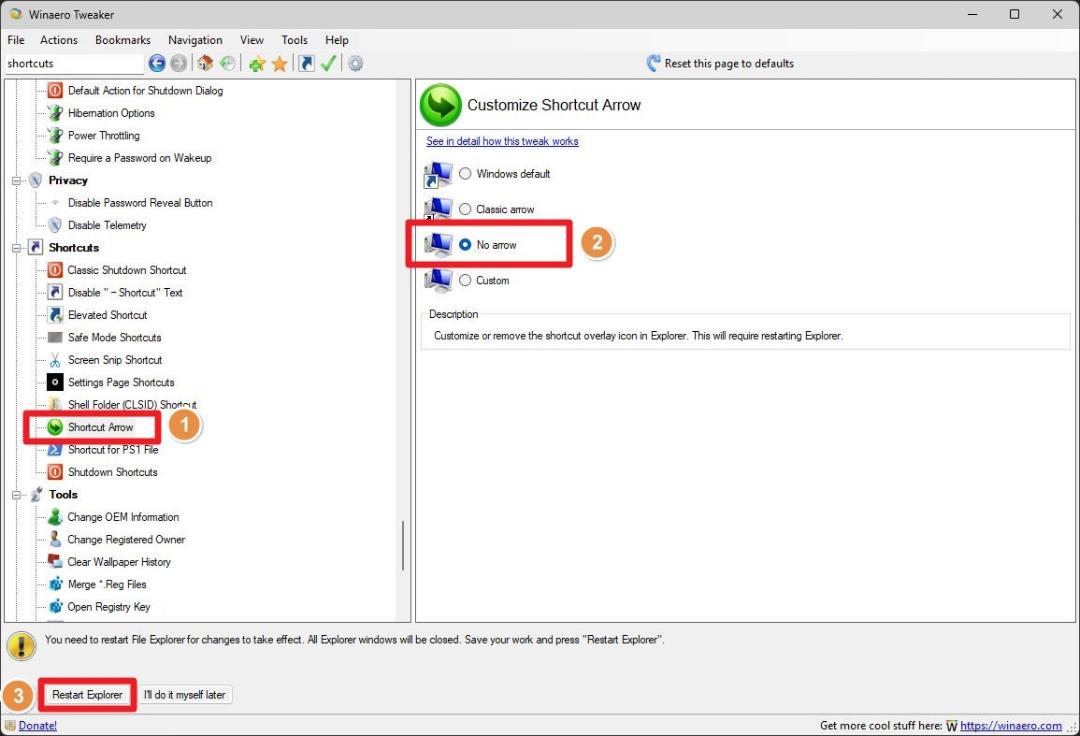Click the yellow warning exclamation icon
The image size is (1080, 736).
[21, 646]
